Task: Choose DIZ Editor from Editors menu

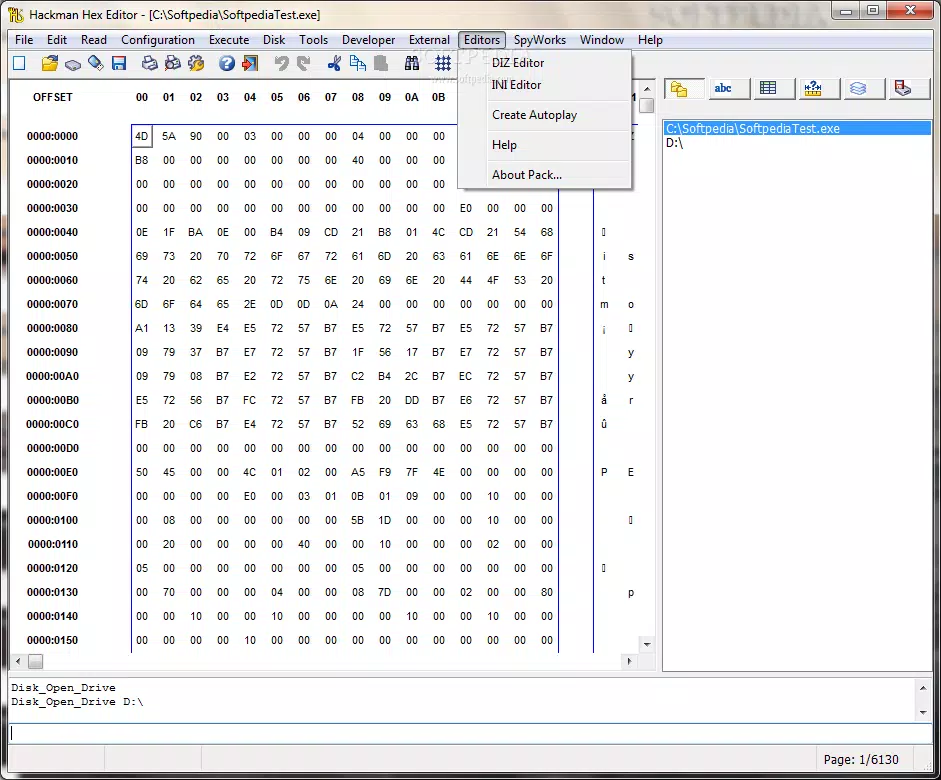Action: [x=544, y=62]
